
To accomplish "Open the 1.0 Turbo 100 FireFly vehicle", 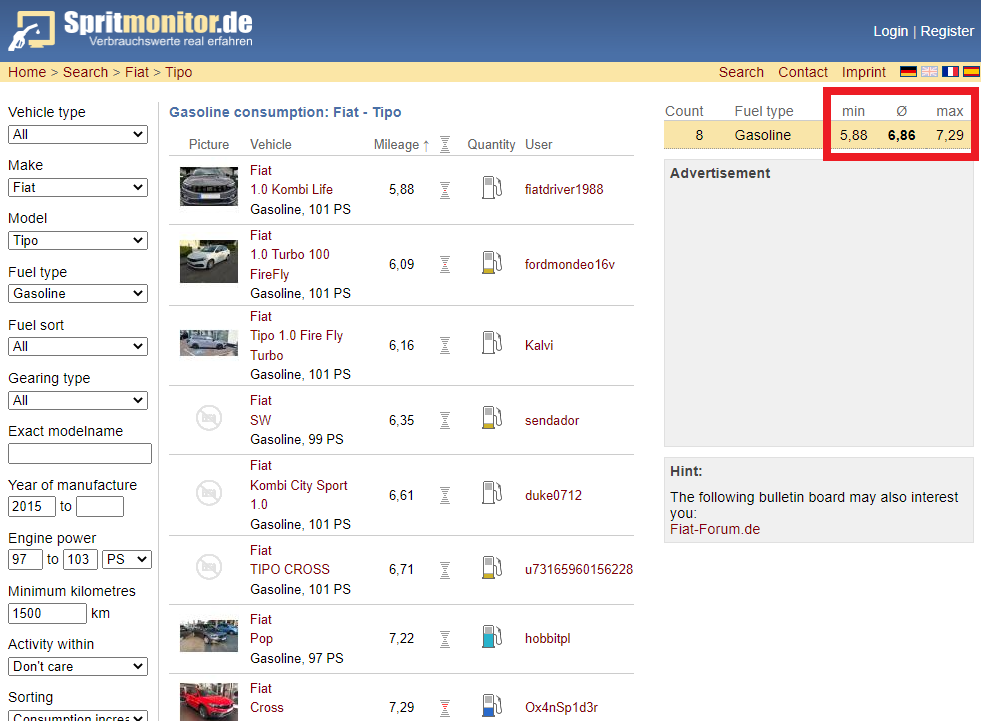I will click(x=290, y=264).
